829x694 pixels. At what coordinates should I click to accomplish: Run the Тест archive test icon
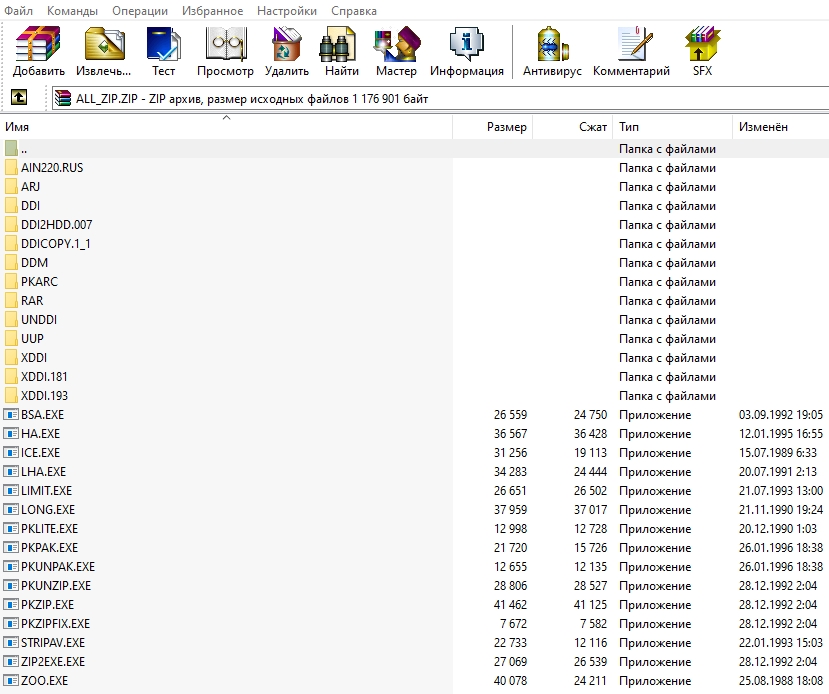163,51
